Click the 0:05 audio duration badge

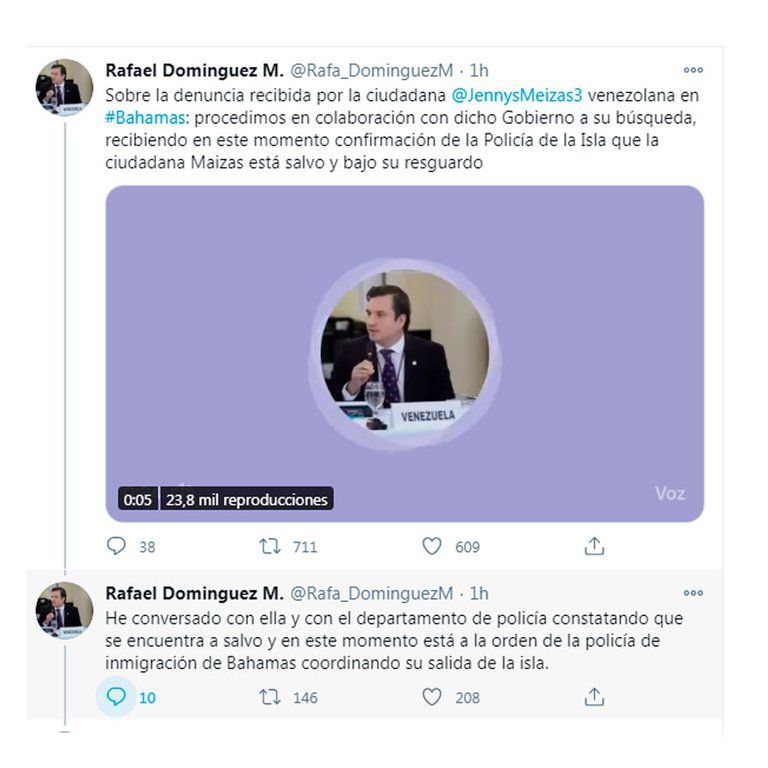click(x=138, y=499)
